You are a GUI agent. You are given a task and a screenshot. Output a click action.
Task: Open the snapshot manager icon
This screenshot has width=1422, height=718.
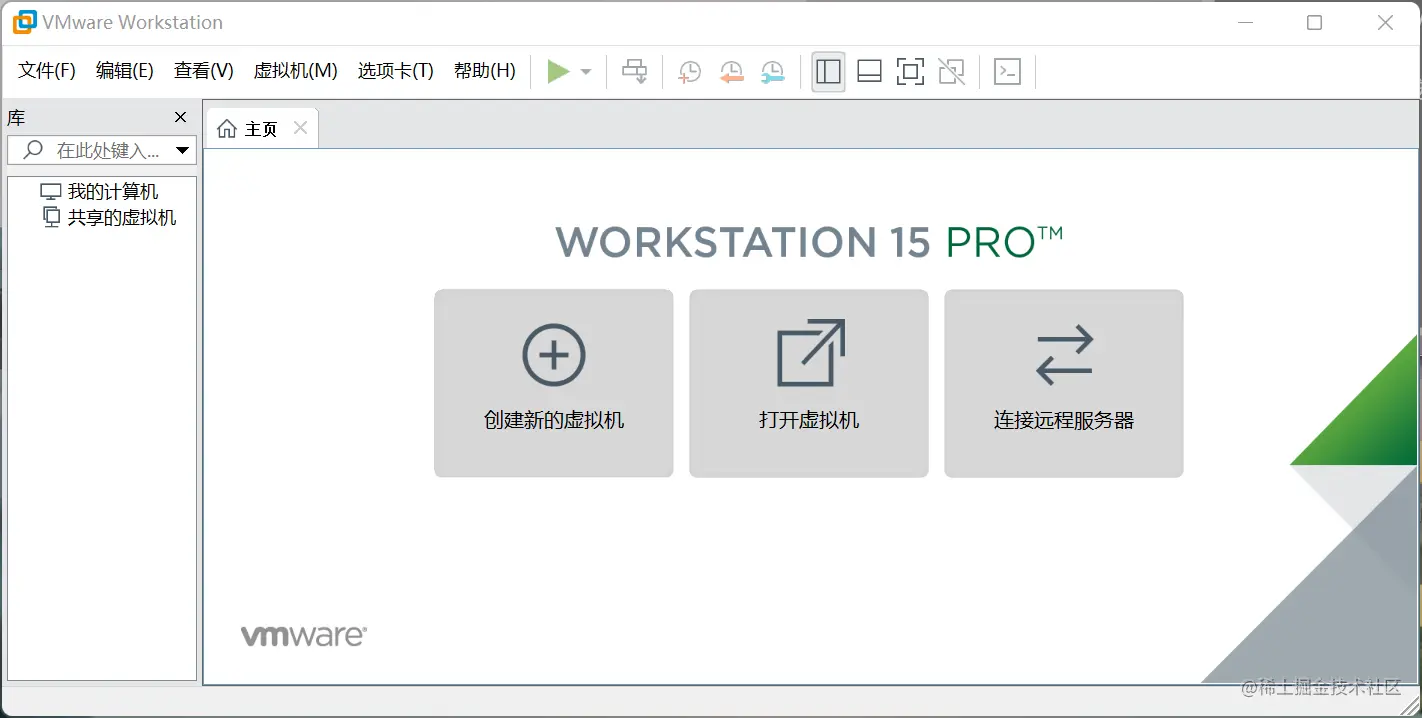(x=772, y=72)
